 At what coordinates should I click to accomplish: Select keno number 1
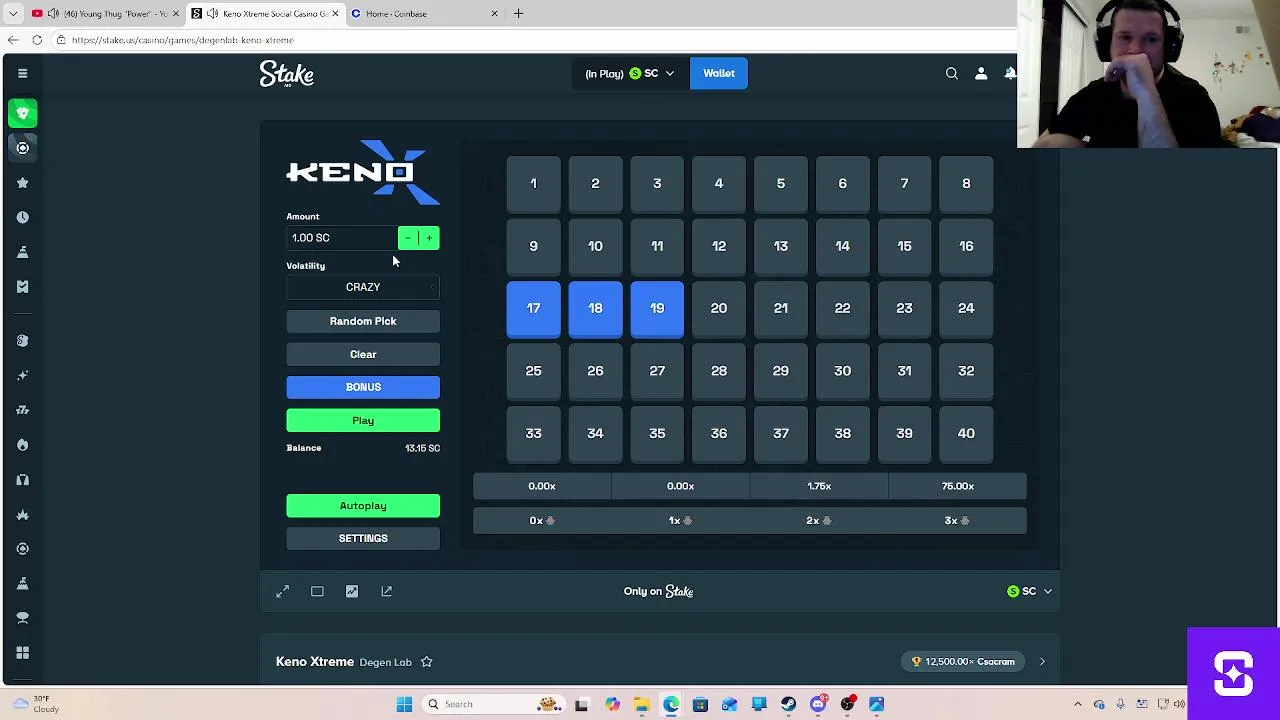point(533,183)
